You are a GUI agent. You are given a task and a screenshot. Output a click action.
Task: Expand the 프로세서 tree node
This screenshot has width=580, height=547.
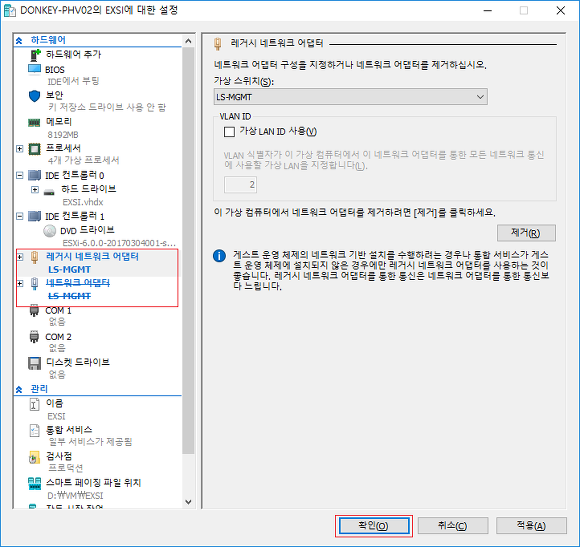pyautogui.click(x=20, y=149)
